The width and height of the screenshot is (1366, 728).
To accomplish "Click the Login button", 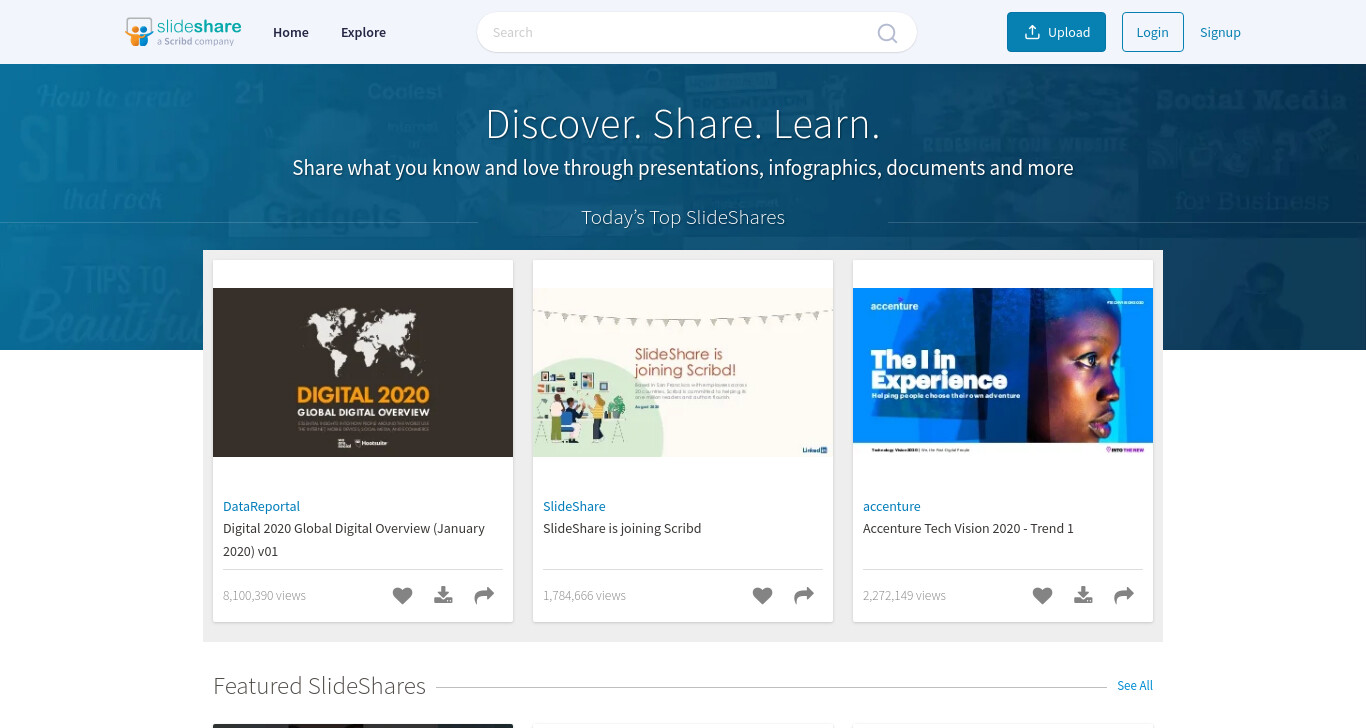I will 1153,32.
